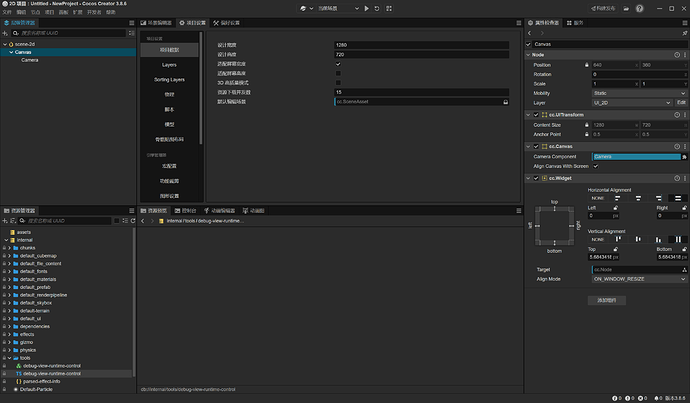Viewport: 690px width, 403px height.
Task: Click the add-node plus icon in Hierarchy
Action: pos(5,33)
